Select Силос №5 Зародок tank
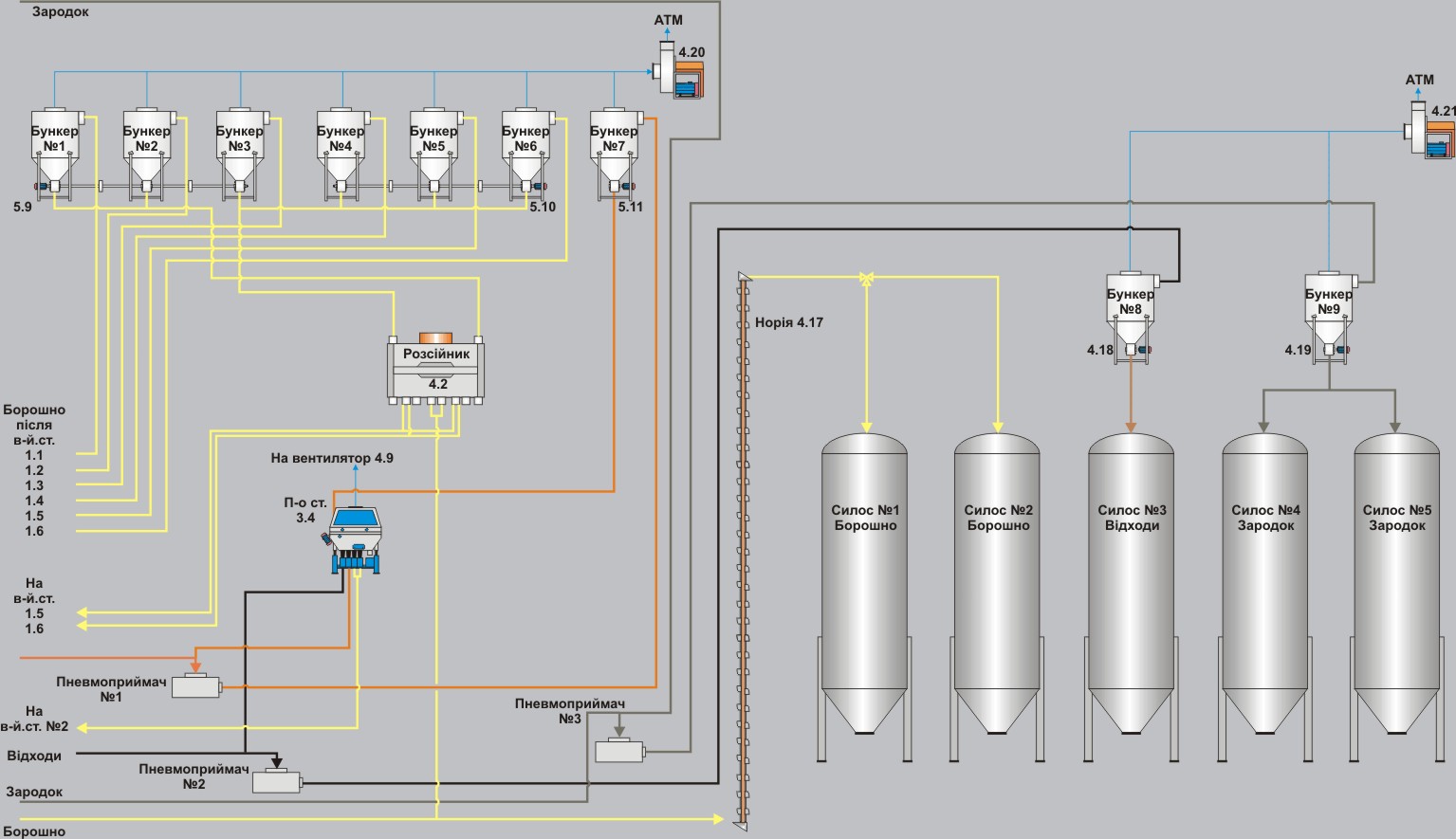Image resolution: width=1456 pixels, height=839 pixels. (x=1397, y=597)
